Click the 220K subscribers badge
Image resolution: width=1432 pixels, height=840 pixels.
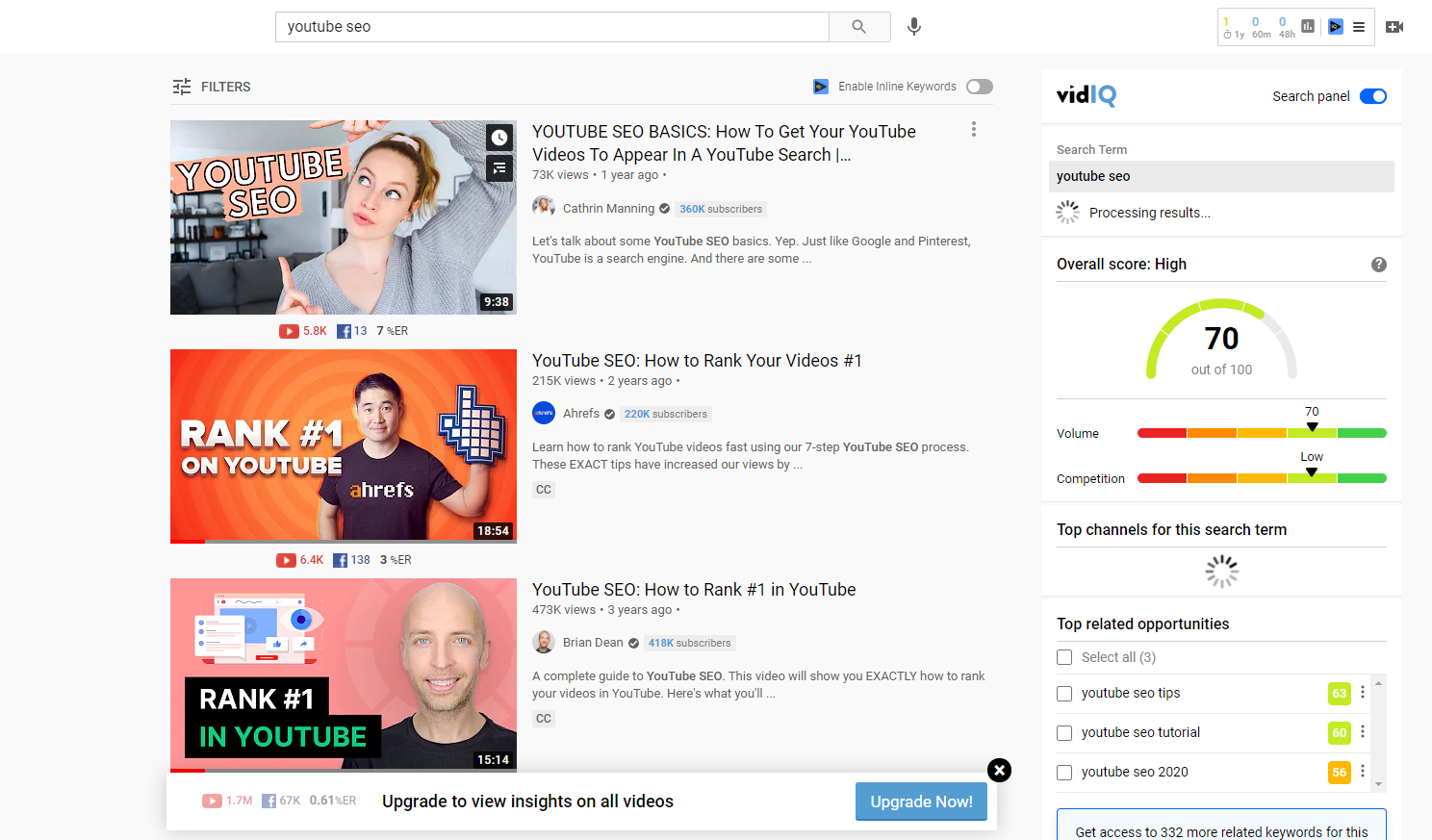coord(666,415)
